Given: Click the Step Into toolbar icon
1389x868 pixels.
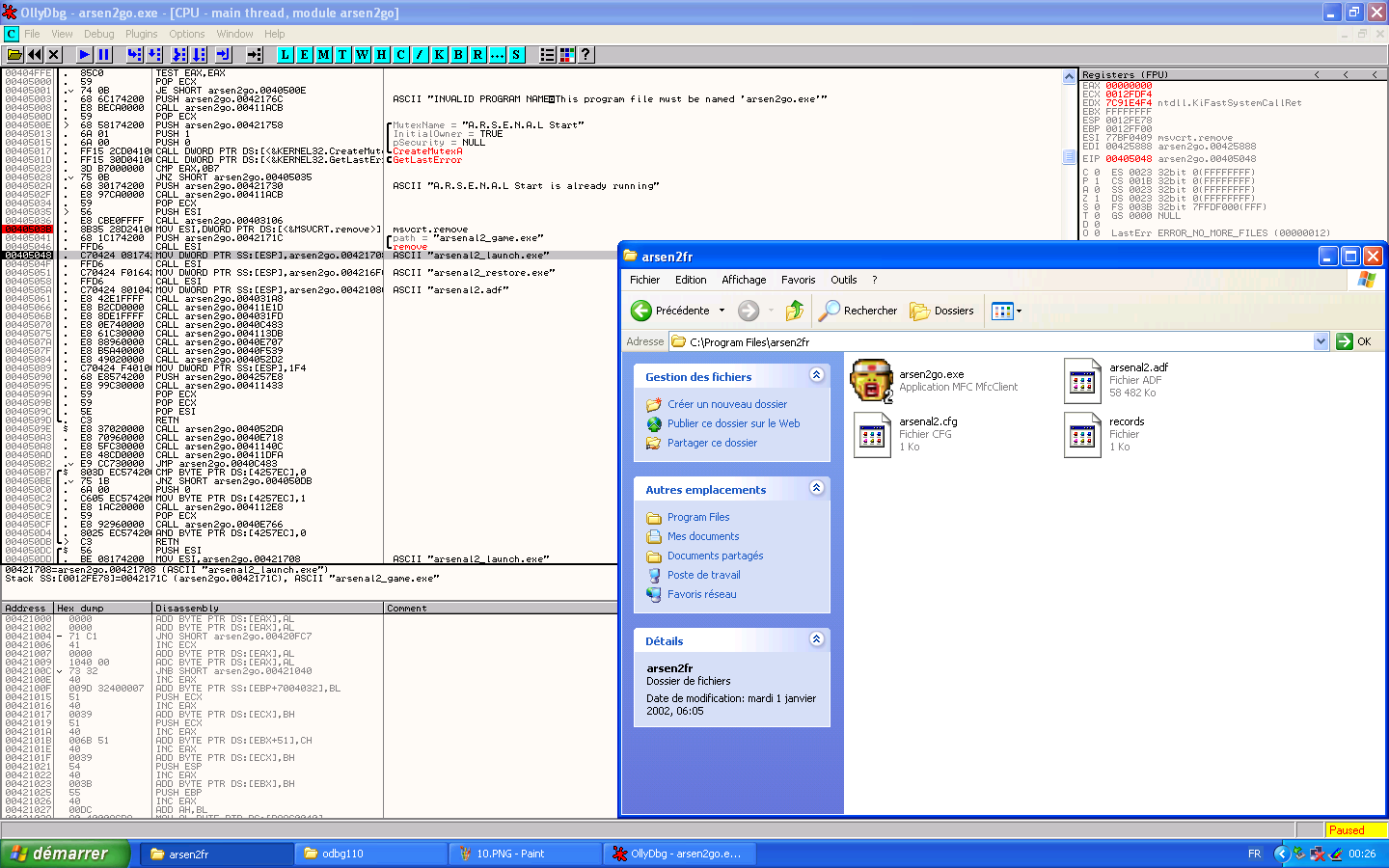Looking at the screenshot, I should [x=135, y=55].
